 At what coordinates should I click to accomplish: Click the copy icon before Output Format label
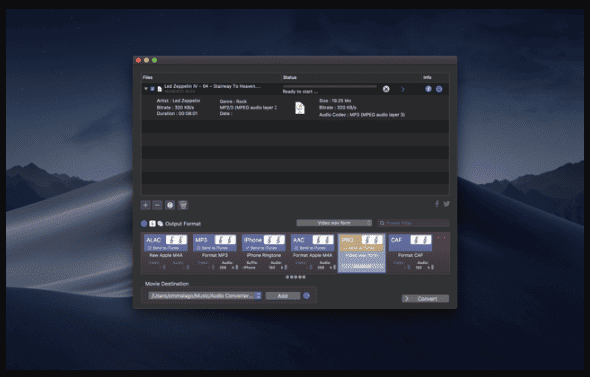click(160, 223)
